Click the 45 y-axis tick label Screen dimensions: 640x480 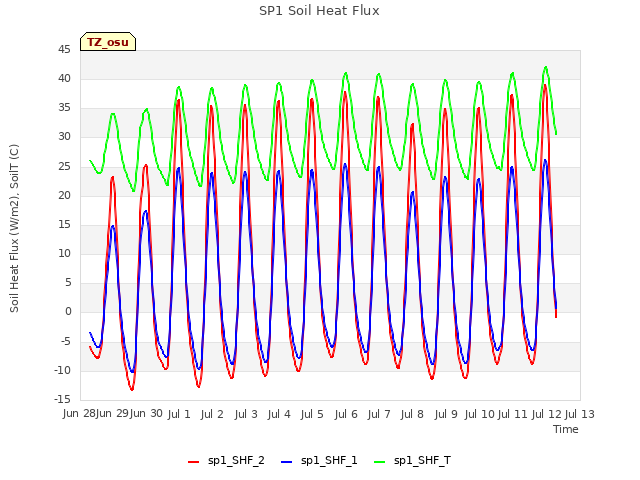[x=64, y=50]
